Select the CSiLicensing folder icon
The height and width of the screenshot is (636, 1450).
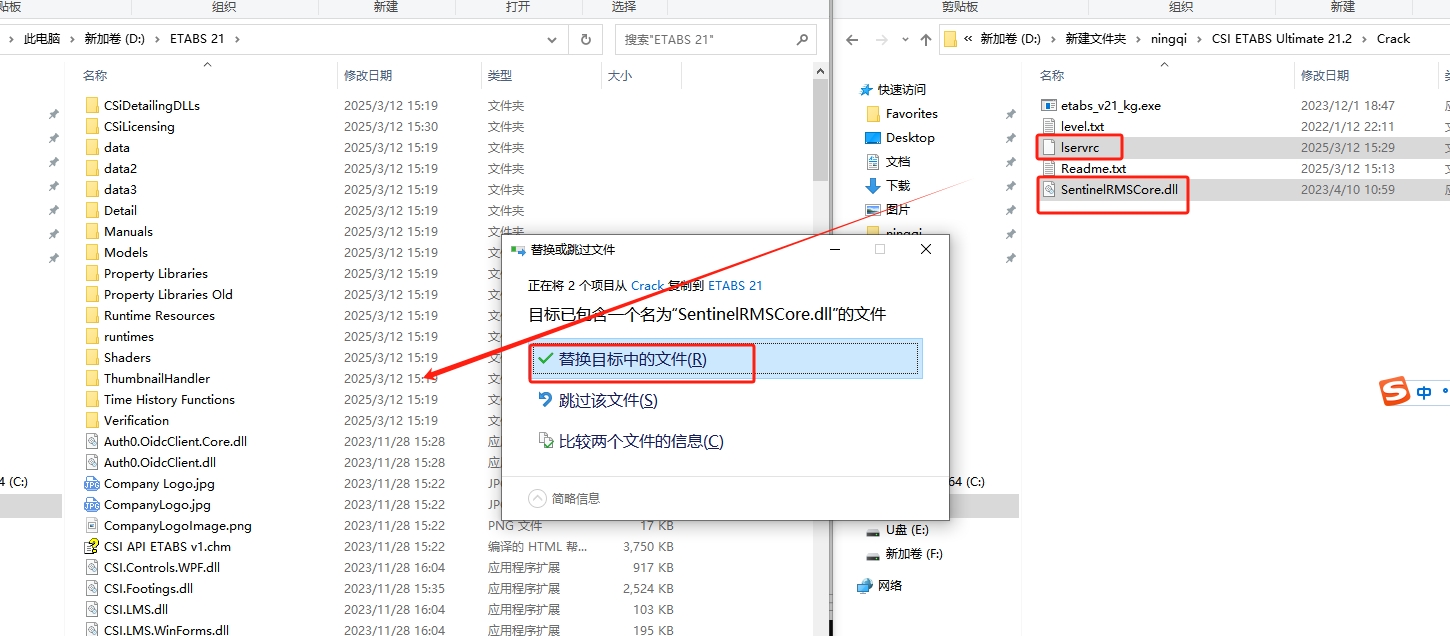point(92,127)
